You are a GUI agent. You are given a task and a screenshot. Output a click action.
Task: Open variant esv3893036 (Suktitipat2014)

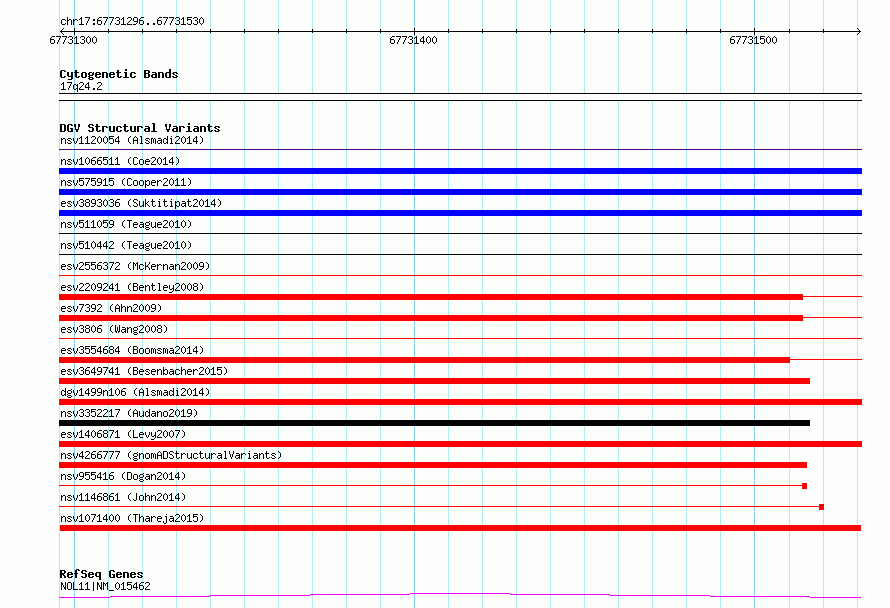tap(141, 203)
